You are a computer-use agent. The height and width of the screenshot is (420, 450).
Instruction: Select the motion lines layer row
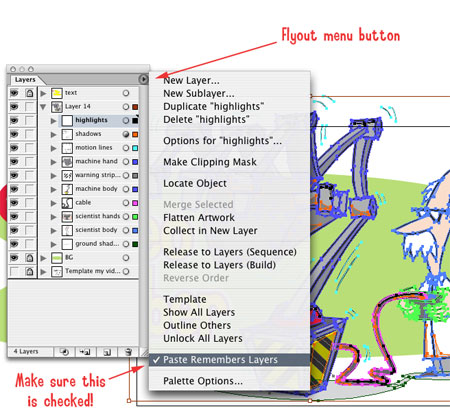click(x=89, y=148)
